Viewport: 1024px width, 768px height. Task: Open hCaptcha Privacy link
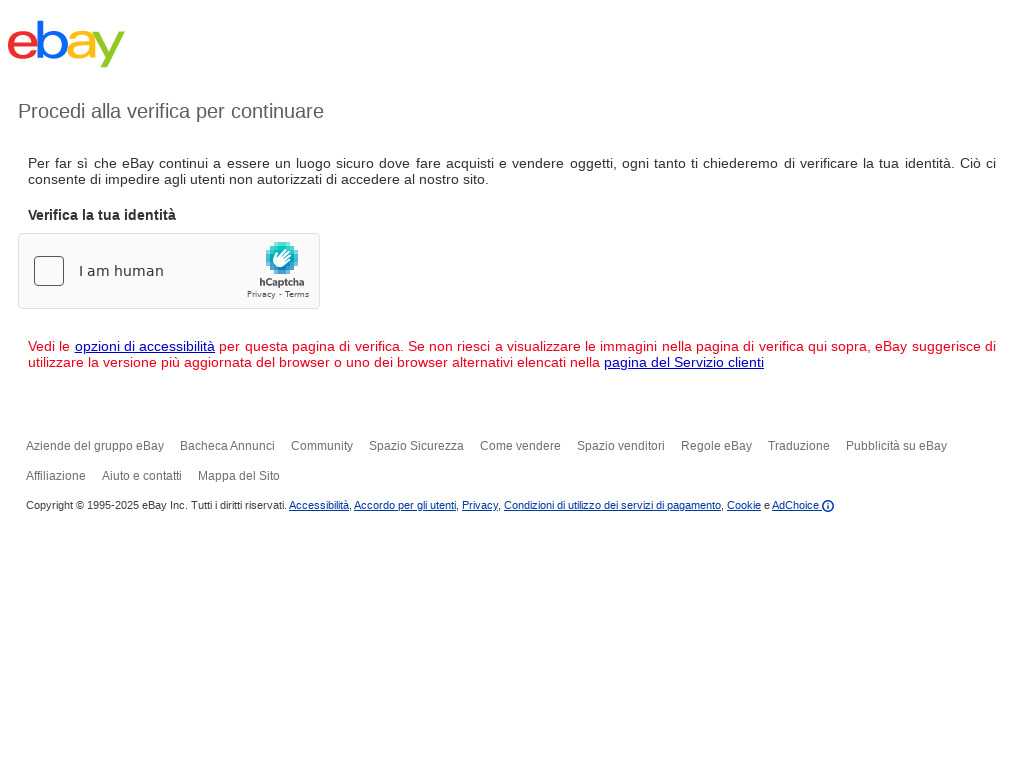[x=261, y=295]
